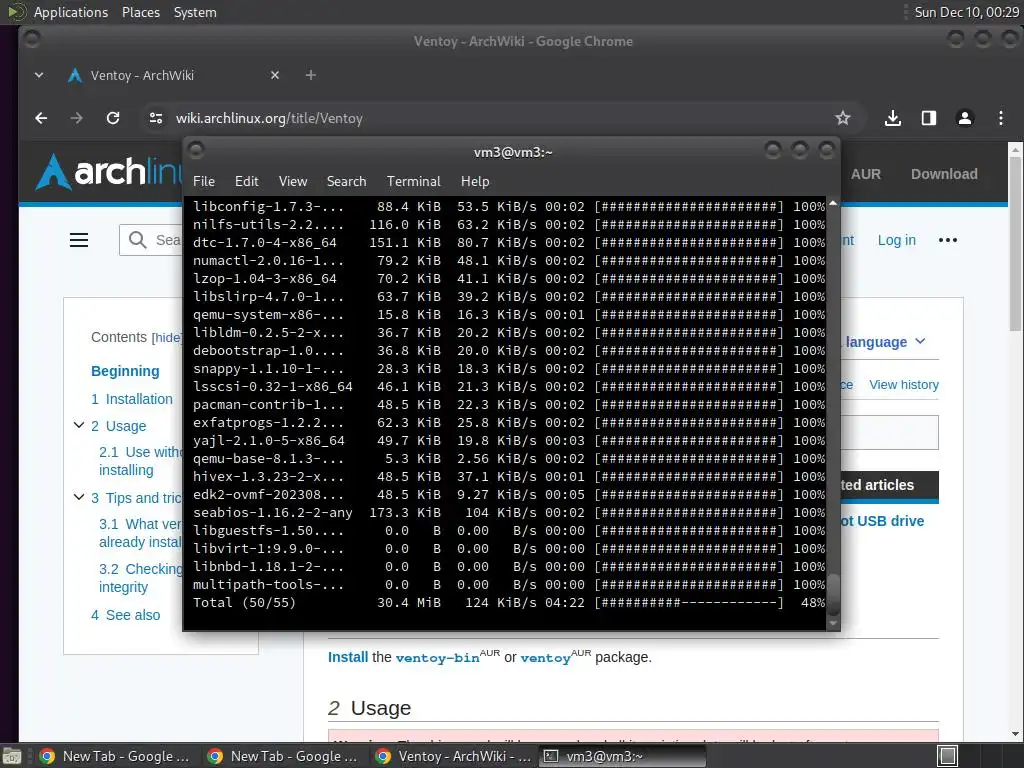Click terminal scroll-down arrow

coord(833,624)
